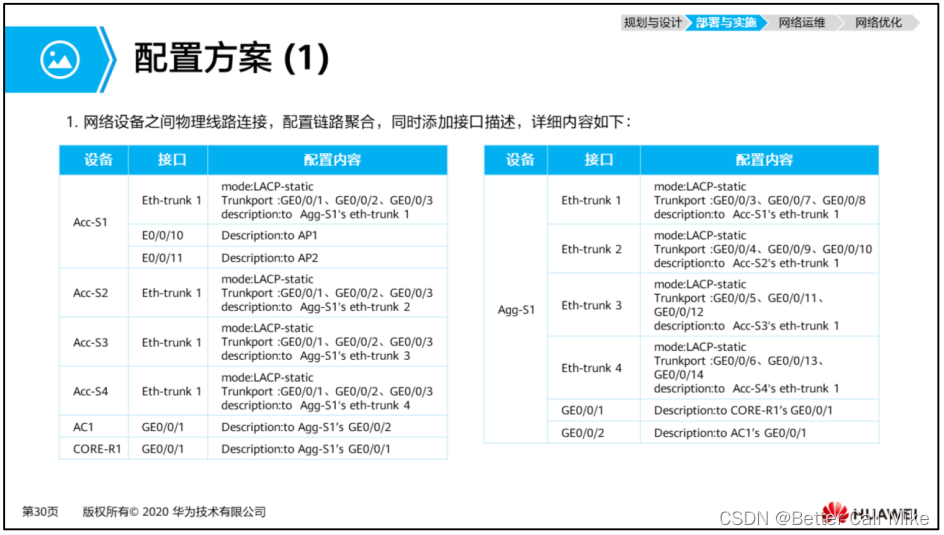Viewport: 944px width, 535px height.
Task: Click the Eth-trunk 1 cell in Acc-S1 row
Action: point(169,200)
